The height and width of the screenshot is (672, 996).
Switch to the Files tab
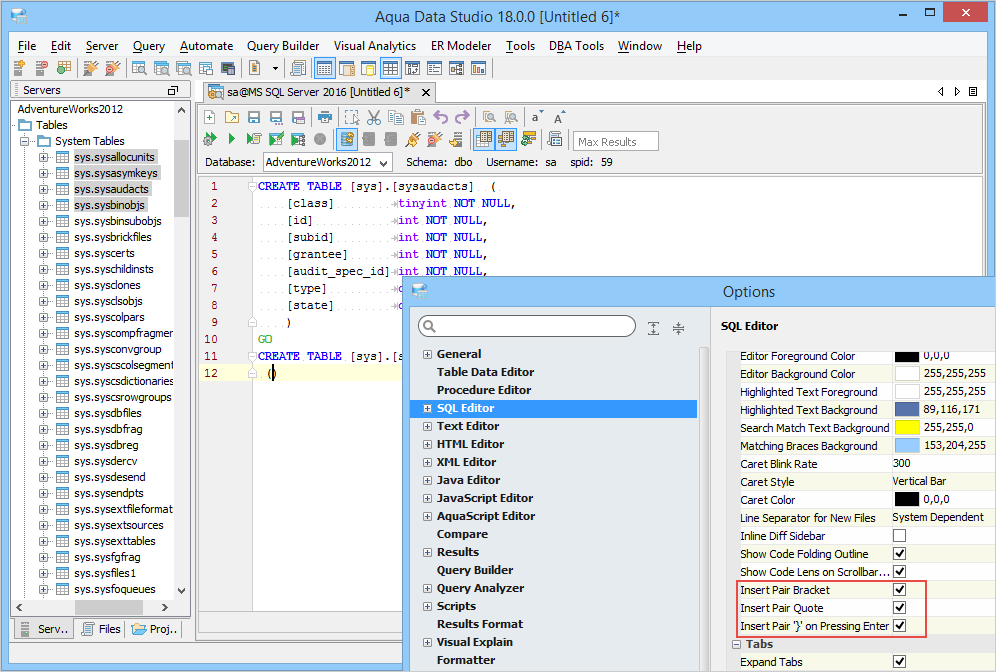[x=100, y=629]
